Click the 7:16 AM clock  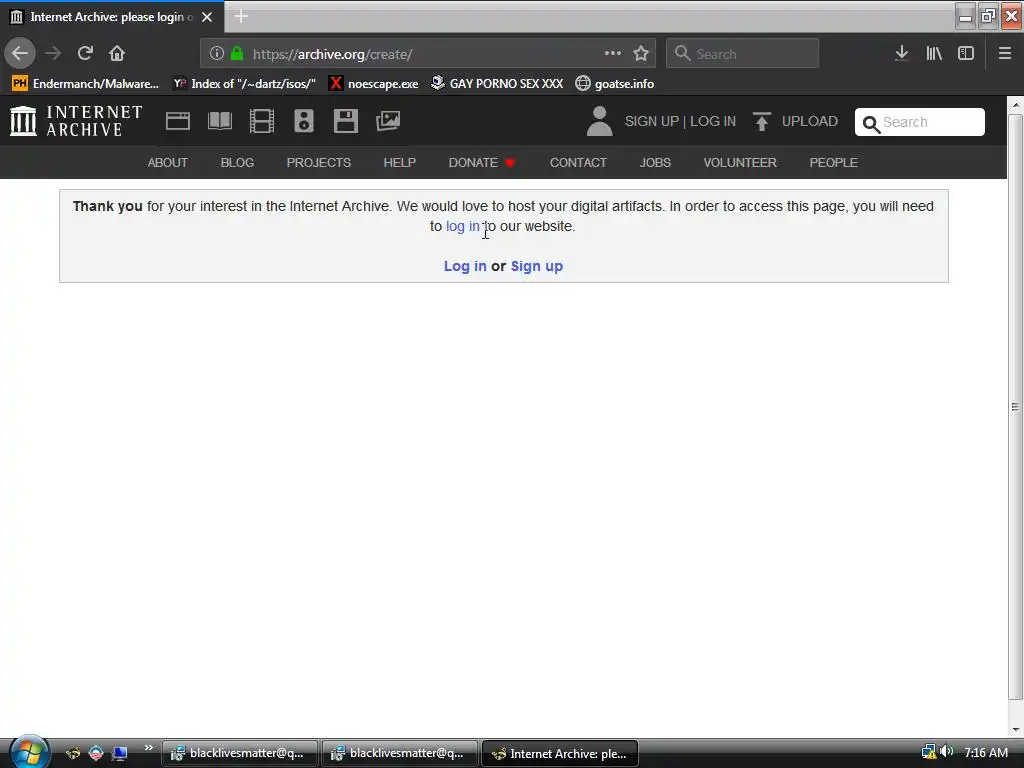click(x=986, y=753)
